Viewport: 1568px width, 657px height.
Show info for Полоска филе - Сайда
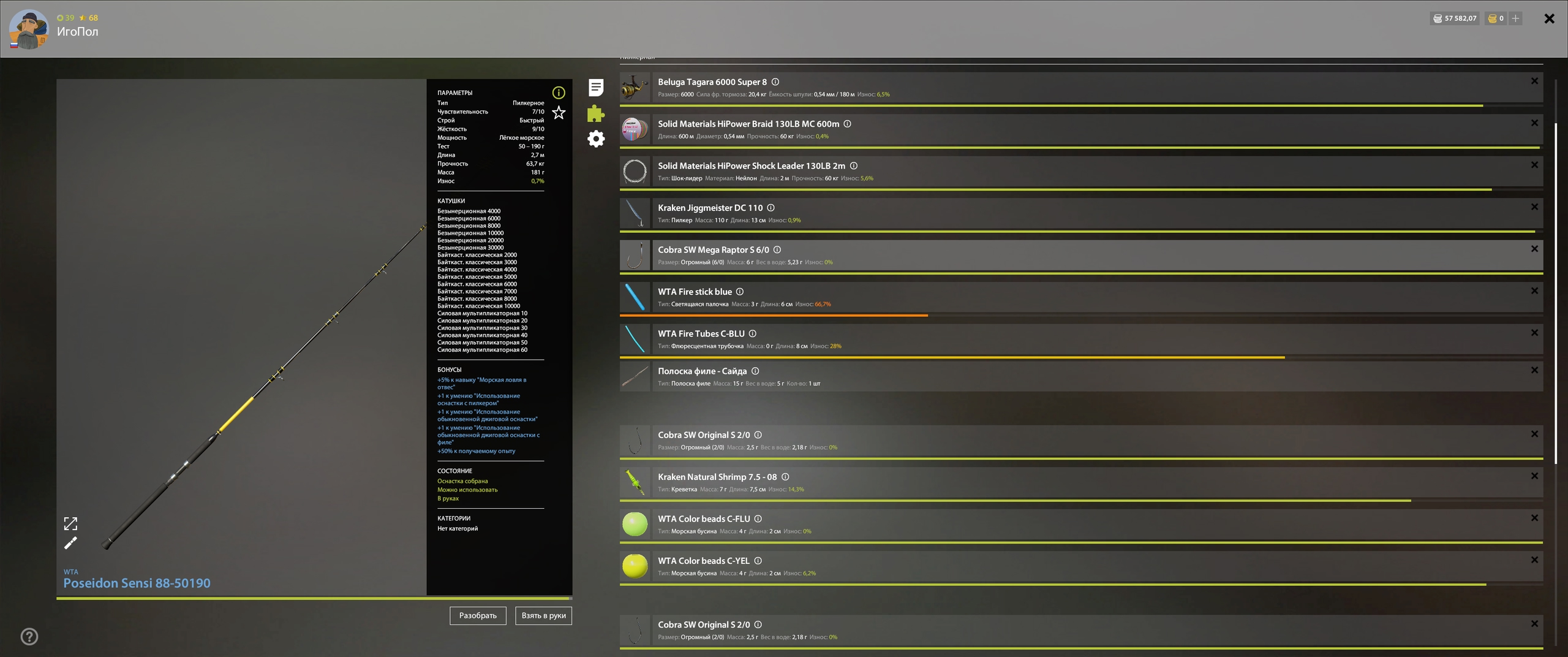point(755,371)
